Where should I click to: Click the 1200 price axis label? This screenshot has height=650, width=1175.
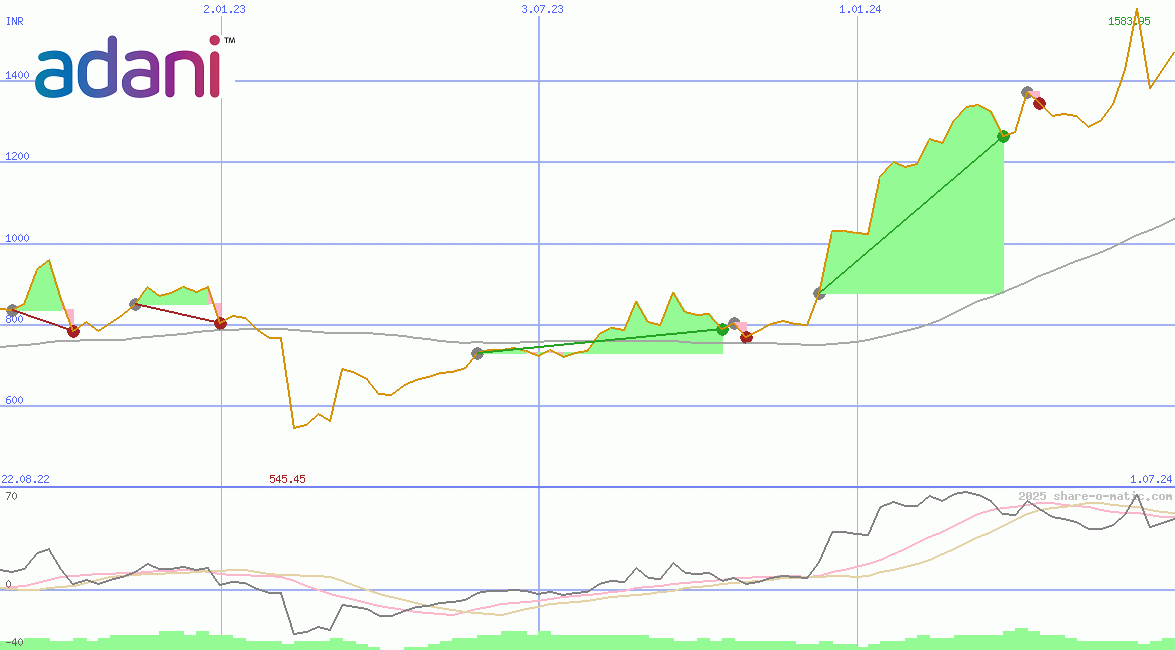point(17,157)
